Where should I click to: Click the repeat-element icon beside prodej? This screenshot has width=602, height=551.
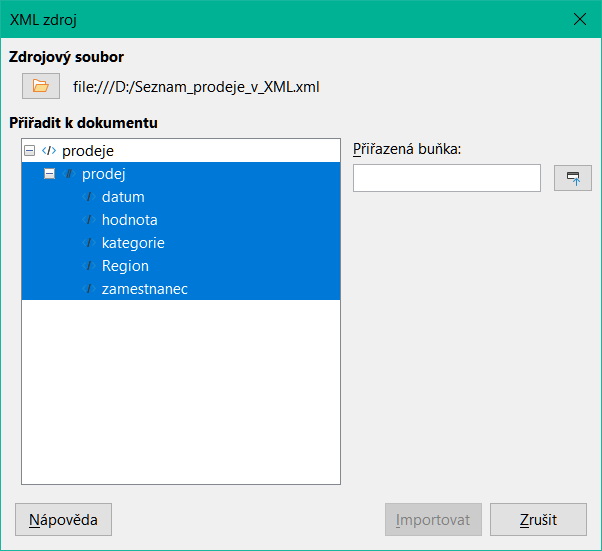[69, 174]
